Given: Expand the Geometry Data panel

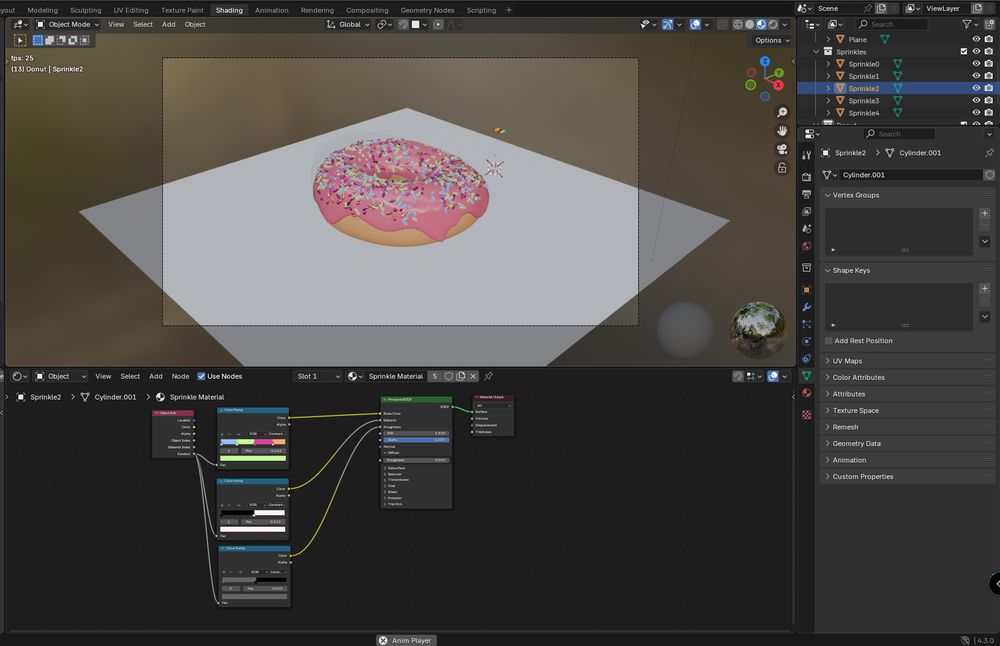Looking at the screenshot, I should coord(857,444).
